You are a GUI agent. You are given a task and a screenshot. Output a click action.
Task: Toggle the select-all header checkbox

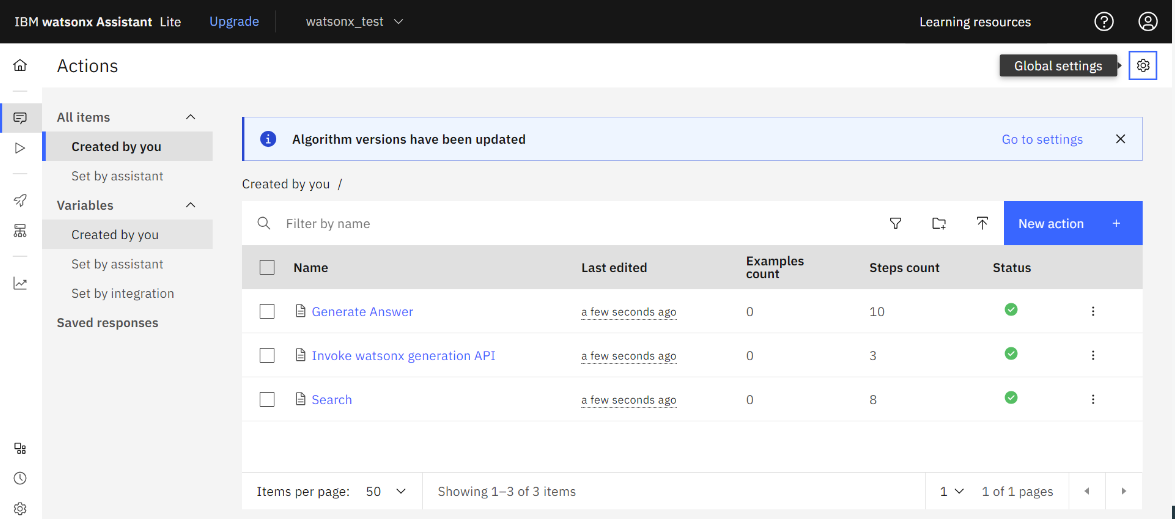(x=267, y=268)
